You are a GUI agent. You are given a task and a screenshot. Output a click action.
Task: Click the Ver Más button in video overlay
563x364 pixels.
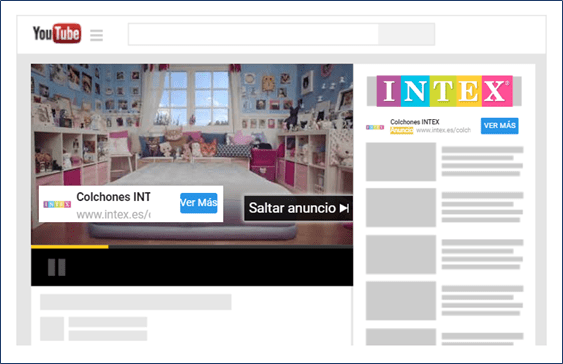(x=199, y=203)
